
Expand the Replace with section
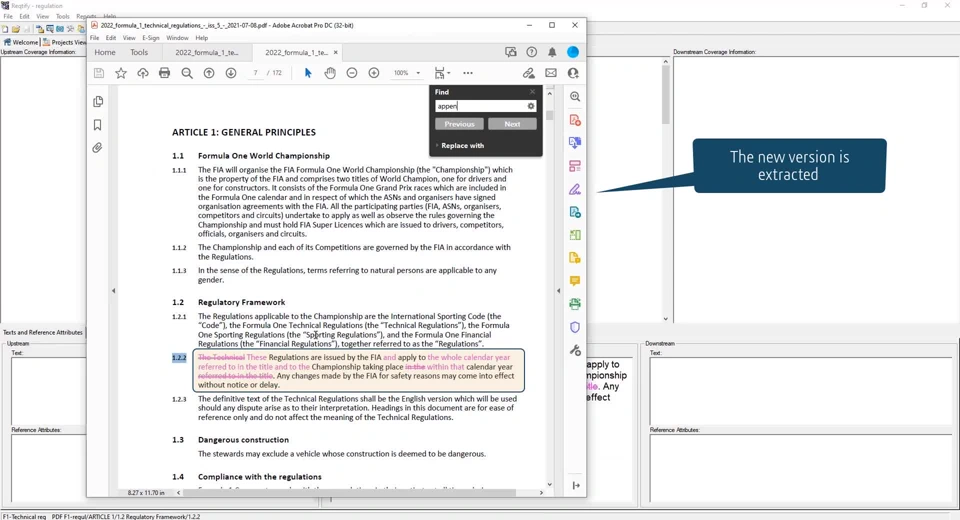(x=460, y=146)
